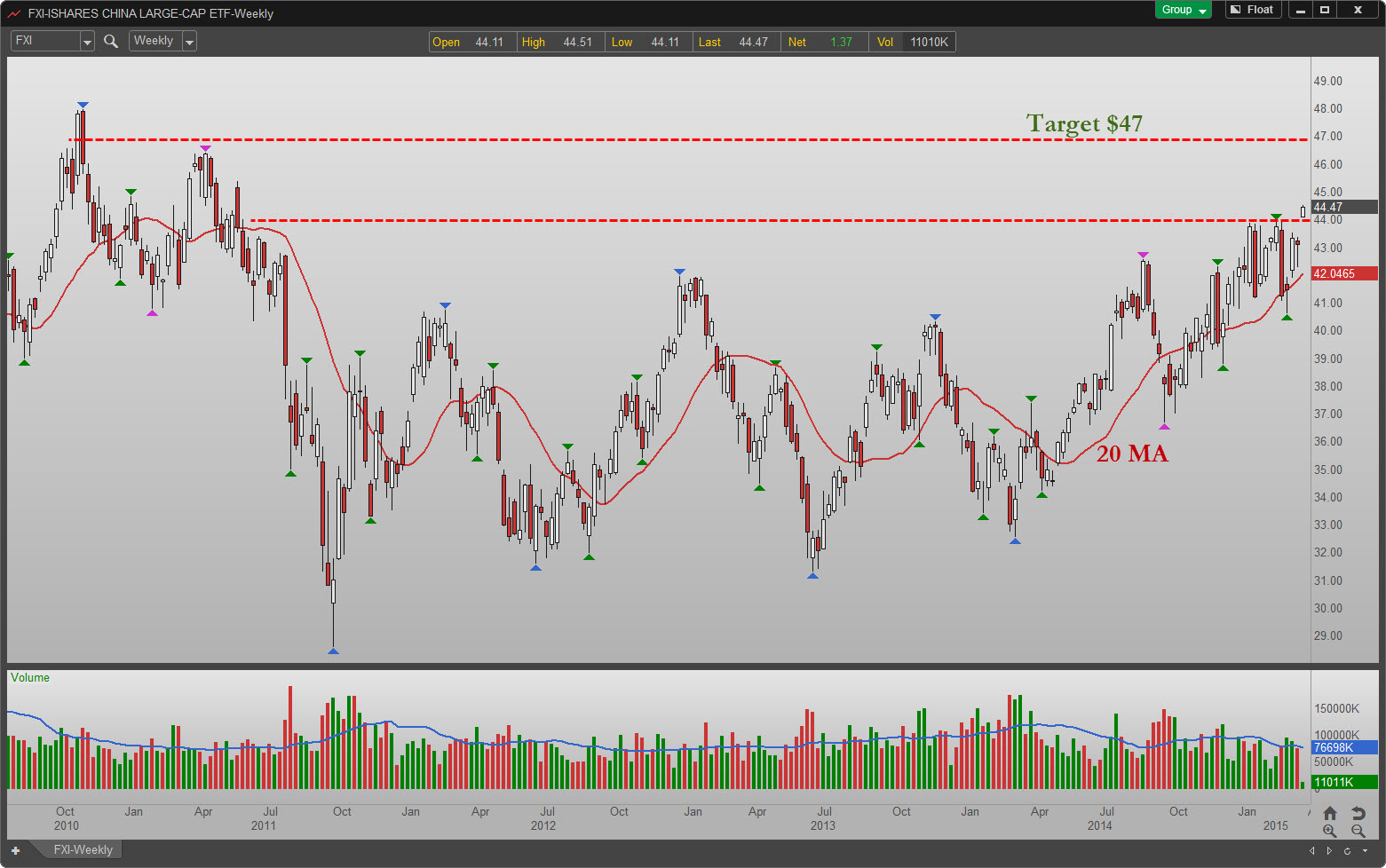Viewport: 1386px width, 868px height.
Task: Minimize the chart window
Action: click(1301, 10)
